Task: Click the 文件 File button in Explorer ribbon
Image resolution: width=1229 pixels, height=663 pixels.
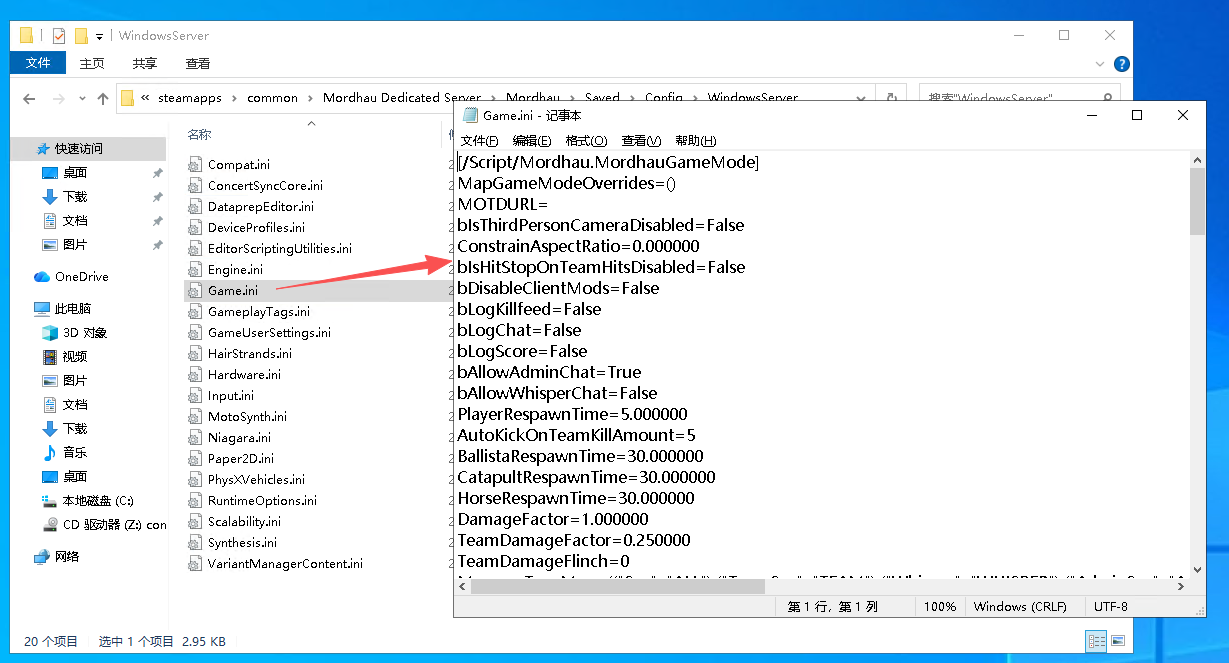Action: pos(38,63)
